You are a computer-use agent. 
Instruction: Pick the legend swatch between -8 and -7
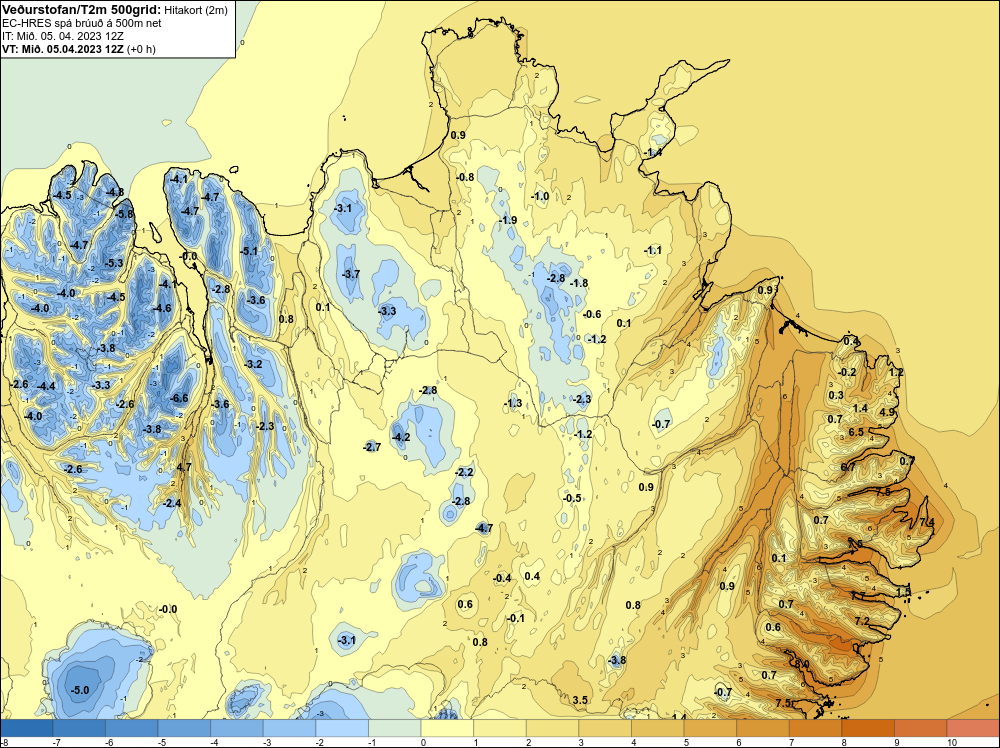tap(27, 728)
